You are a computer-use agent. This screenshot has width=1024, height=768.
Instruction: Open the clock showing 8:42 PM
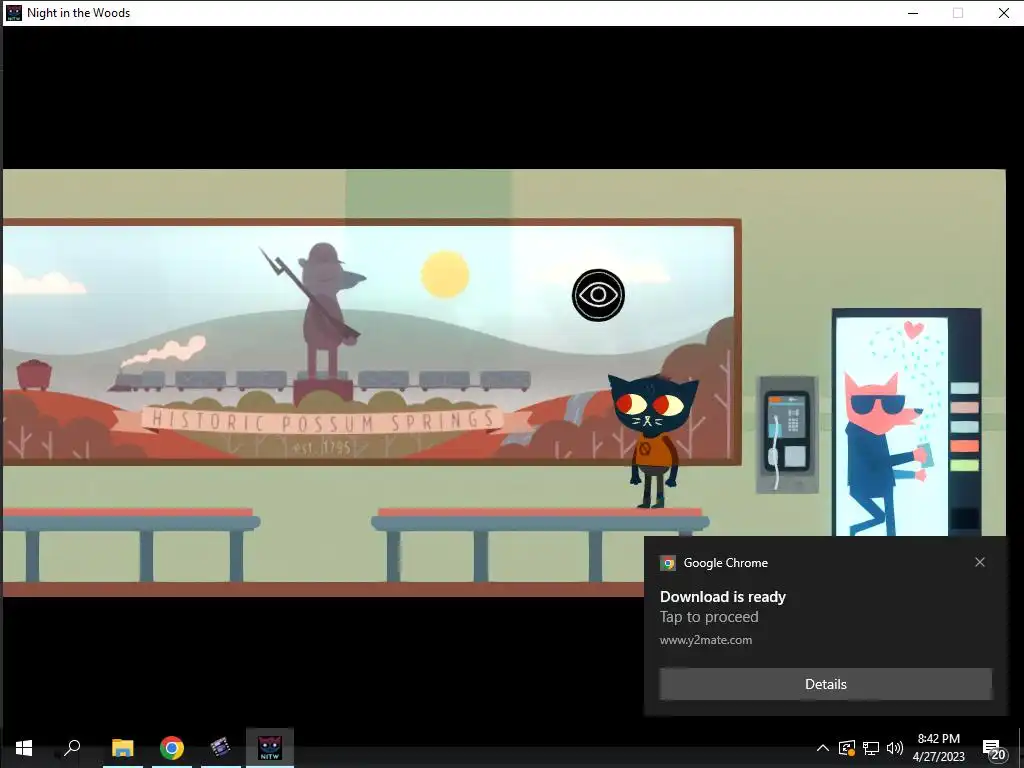coord(938,748)
